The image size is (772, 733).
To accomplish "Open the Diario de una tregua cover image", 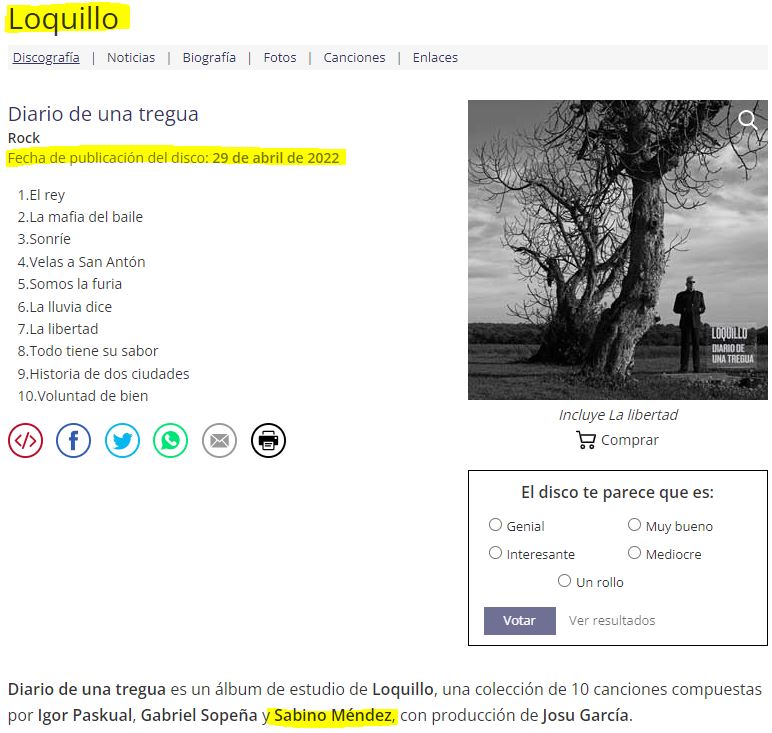I will click(x=617, y=250).
